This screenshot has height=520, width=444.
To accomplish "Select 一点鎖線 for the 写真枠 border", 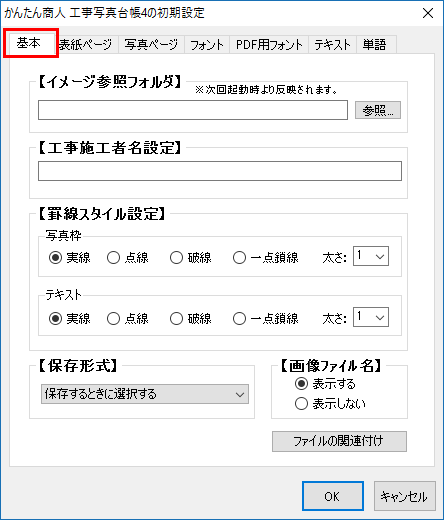I will click(266, 258).
